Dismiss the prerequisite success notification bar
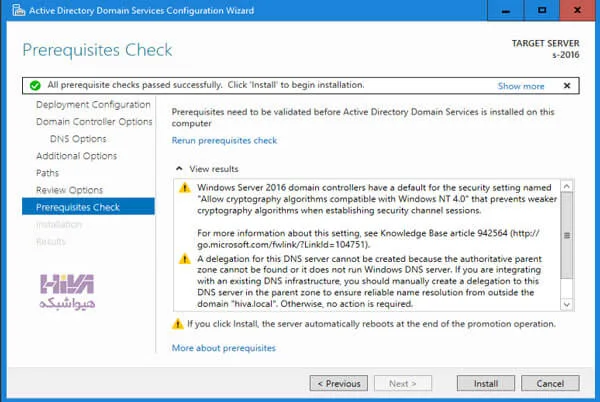Viewport: 600px width, 402px height. [x=567, y=86]
